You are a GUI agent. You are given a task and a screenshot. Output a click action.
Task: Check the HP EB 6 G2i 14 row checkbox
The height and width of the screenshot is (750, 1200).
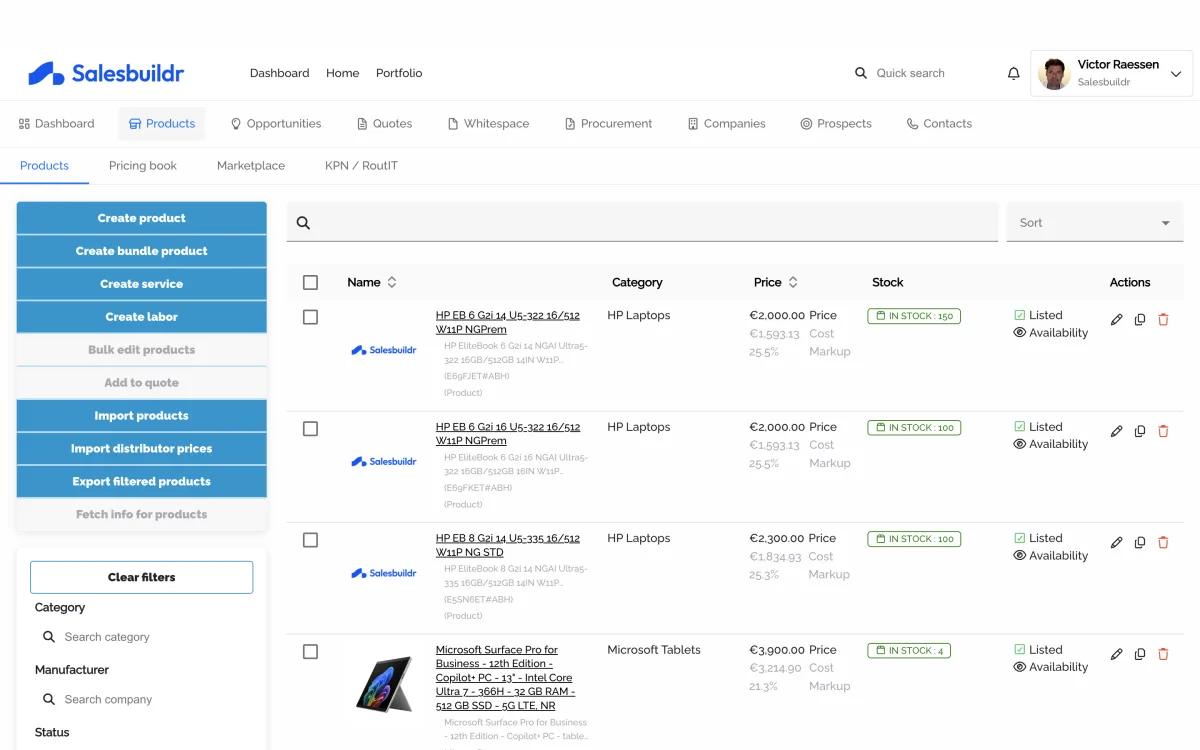click(310, 317)
